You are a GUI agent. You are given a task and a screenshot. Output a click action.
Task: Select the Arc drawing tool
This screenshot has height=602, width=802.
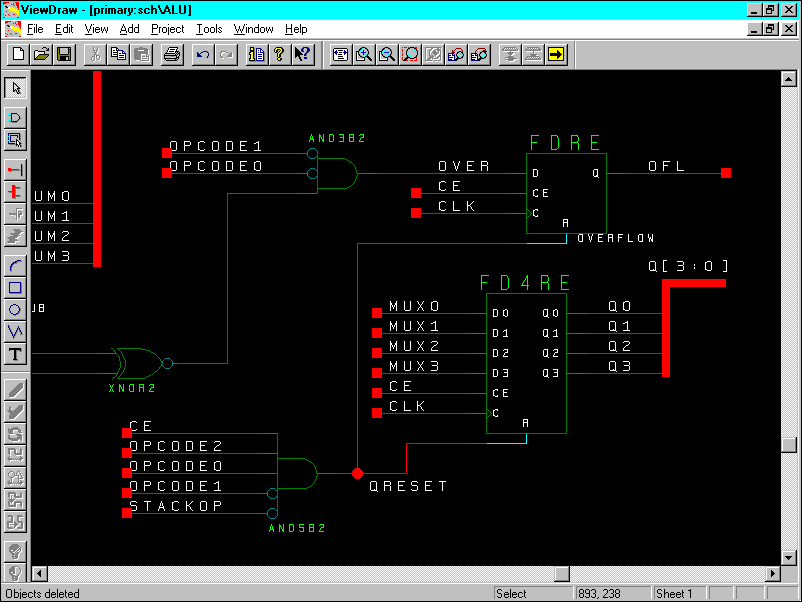click(15, 266)
